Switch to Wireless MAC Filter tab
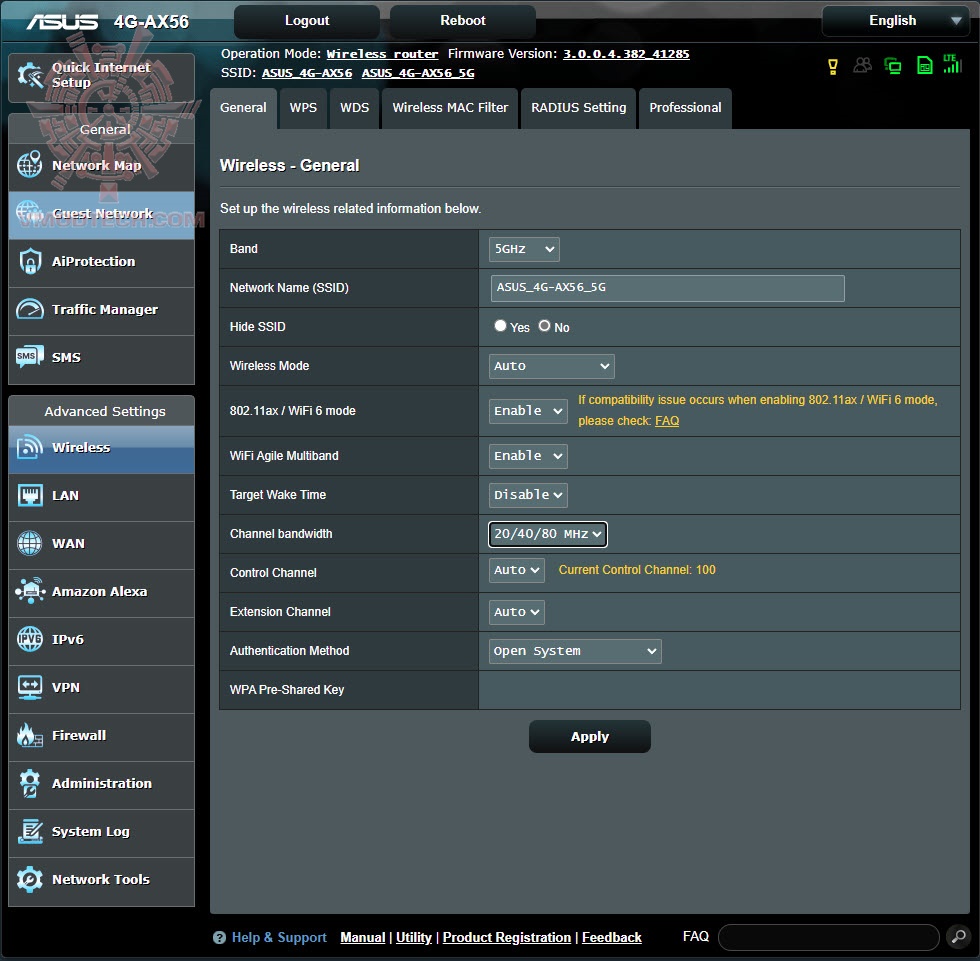Image resolution: width=980 pixels, height=961 pixels. pyautogui.click(x=450, y=108)
